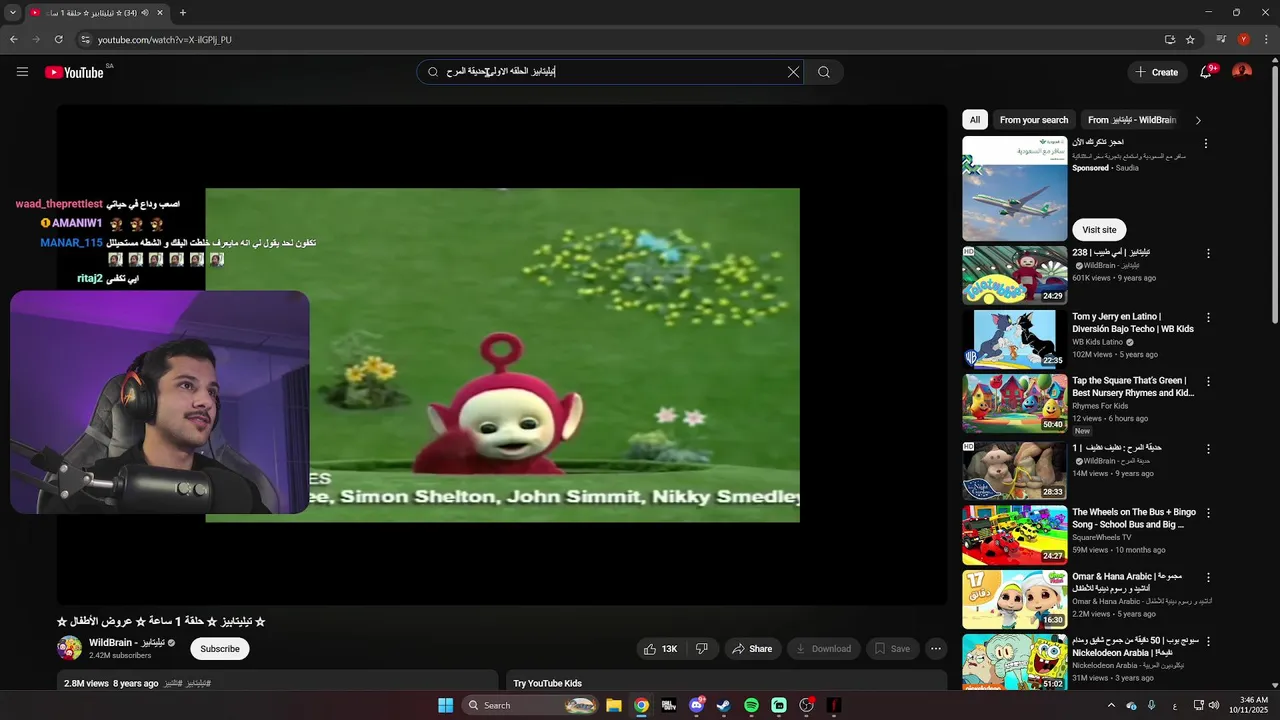This screenshot has height=720, width=1280.
Task: Open the YouTube hamburger guide menu
Action: click(22, 72)
